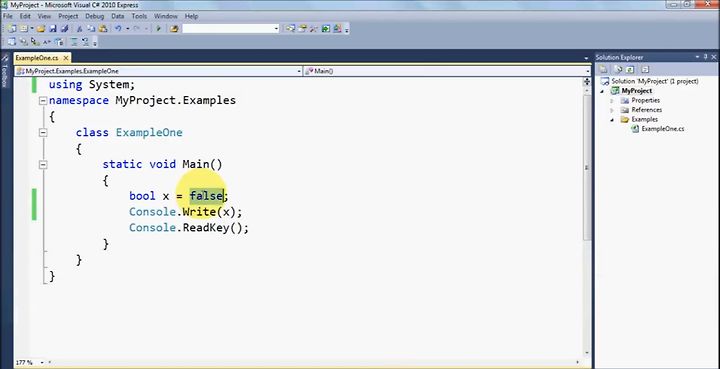The width and height of the screenshot is (720, 369).
Task: Save ExampleOne.cs with the Save icon
Action: click(x=53, y=28)
